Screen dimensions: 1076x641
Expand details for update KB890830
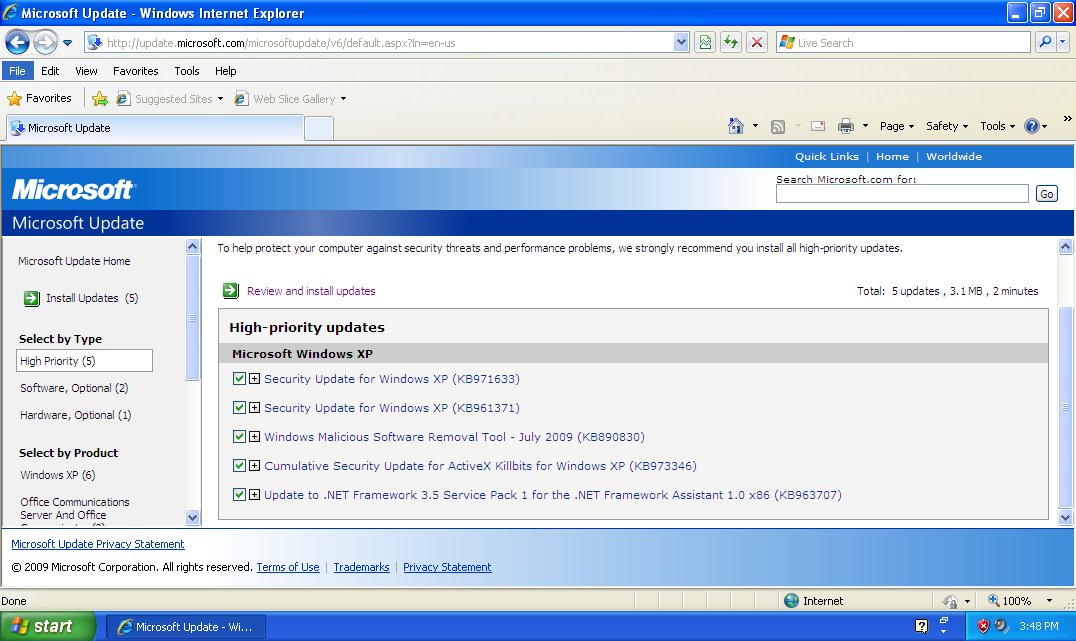pos(255,436)
